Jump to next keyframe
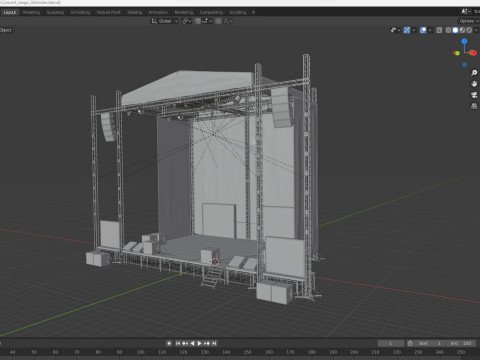The height and width of the screenshot is (360, 480). point(207,343)
